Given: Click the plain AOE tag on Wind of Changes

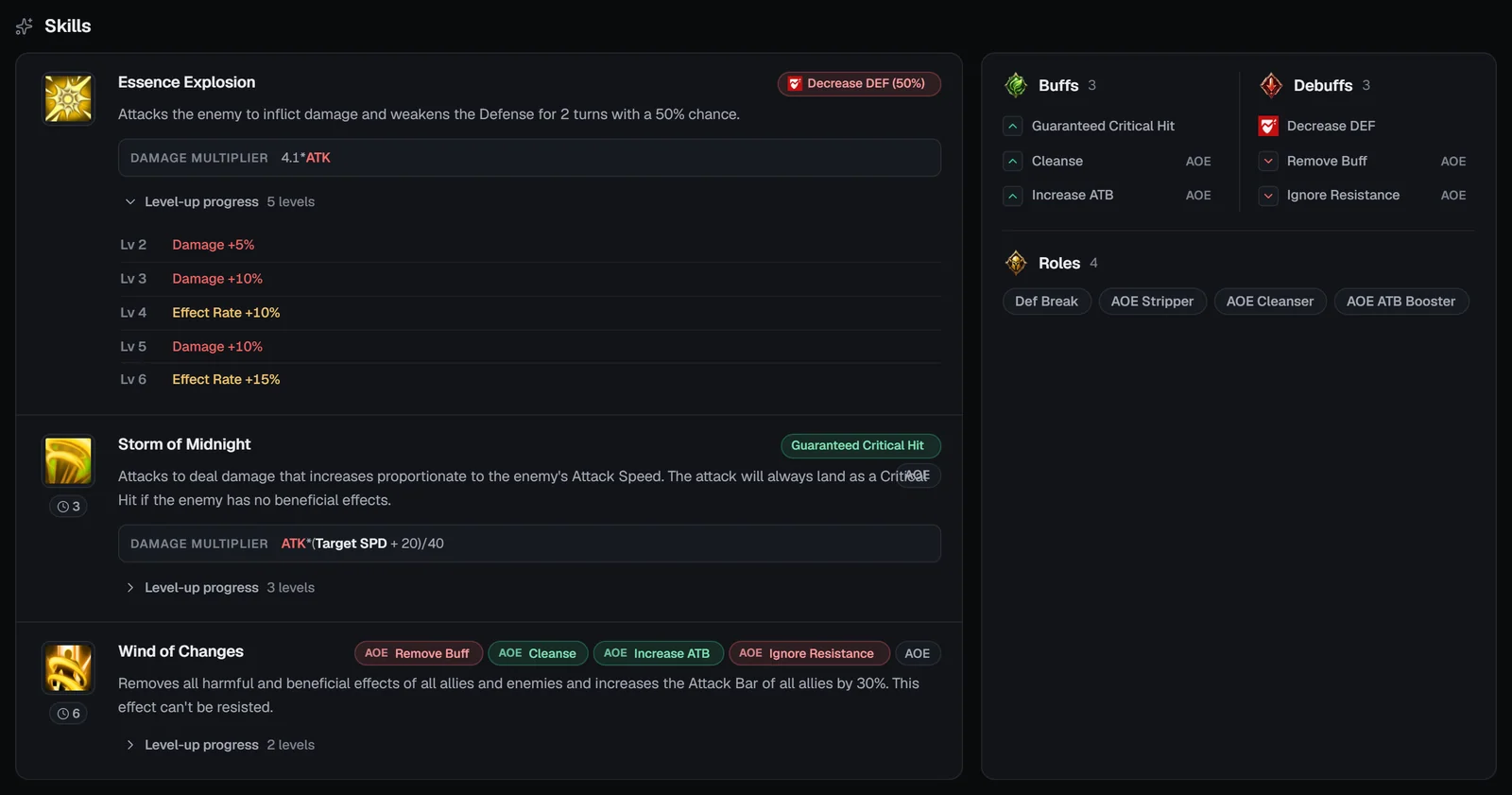Looking at the screenshot, I should pyautogui.click(x=918, y=653).
